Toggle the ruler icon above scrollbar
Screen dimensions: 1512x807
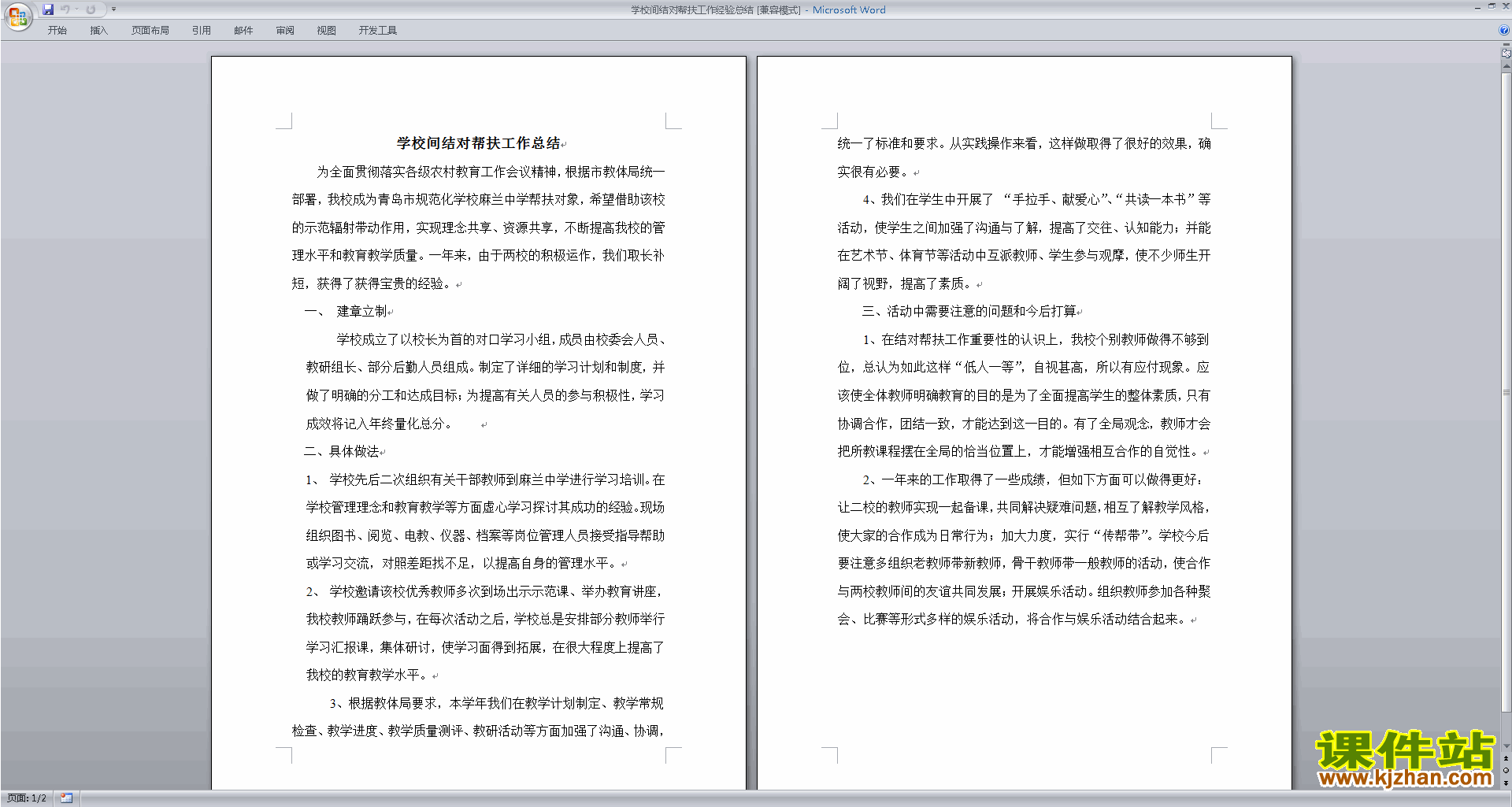coord(1506,54)
